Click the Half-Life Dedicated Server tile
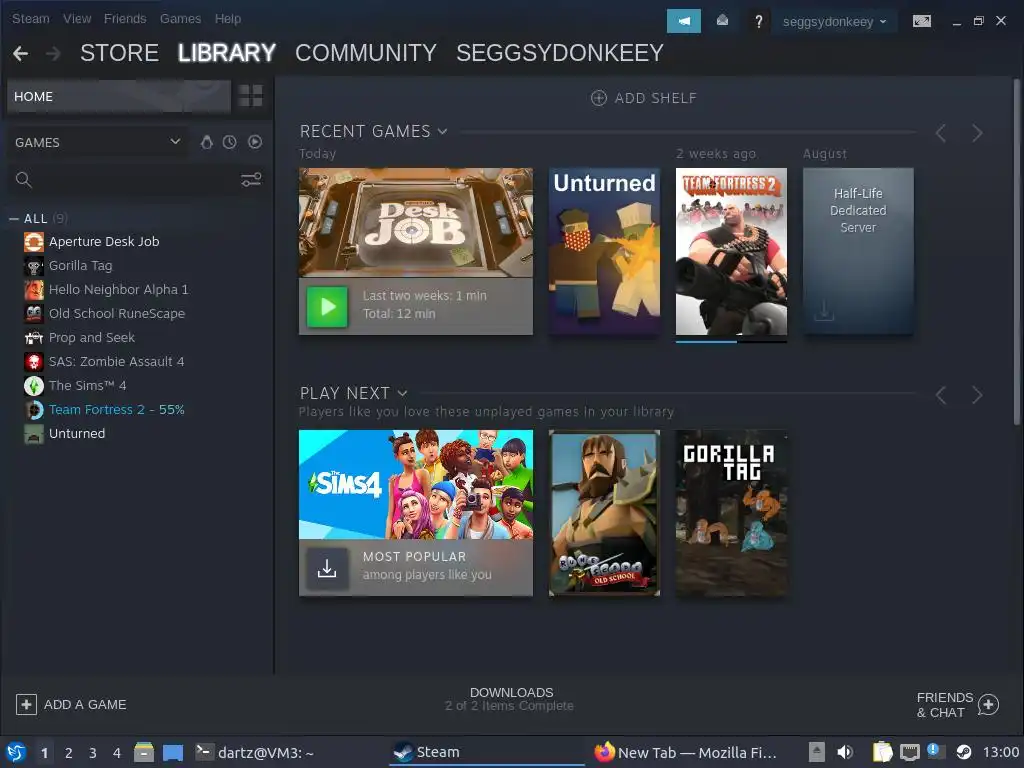The height and width of the screenshot is (768, 1024). pos(858,251)
